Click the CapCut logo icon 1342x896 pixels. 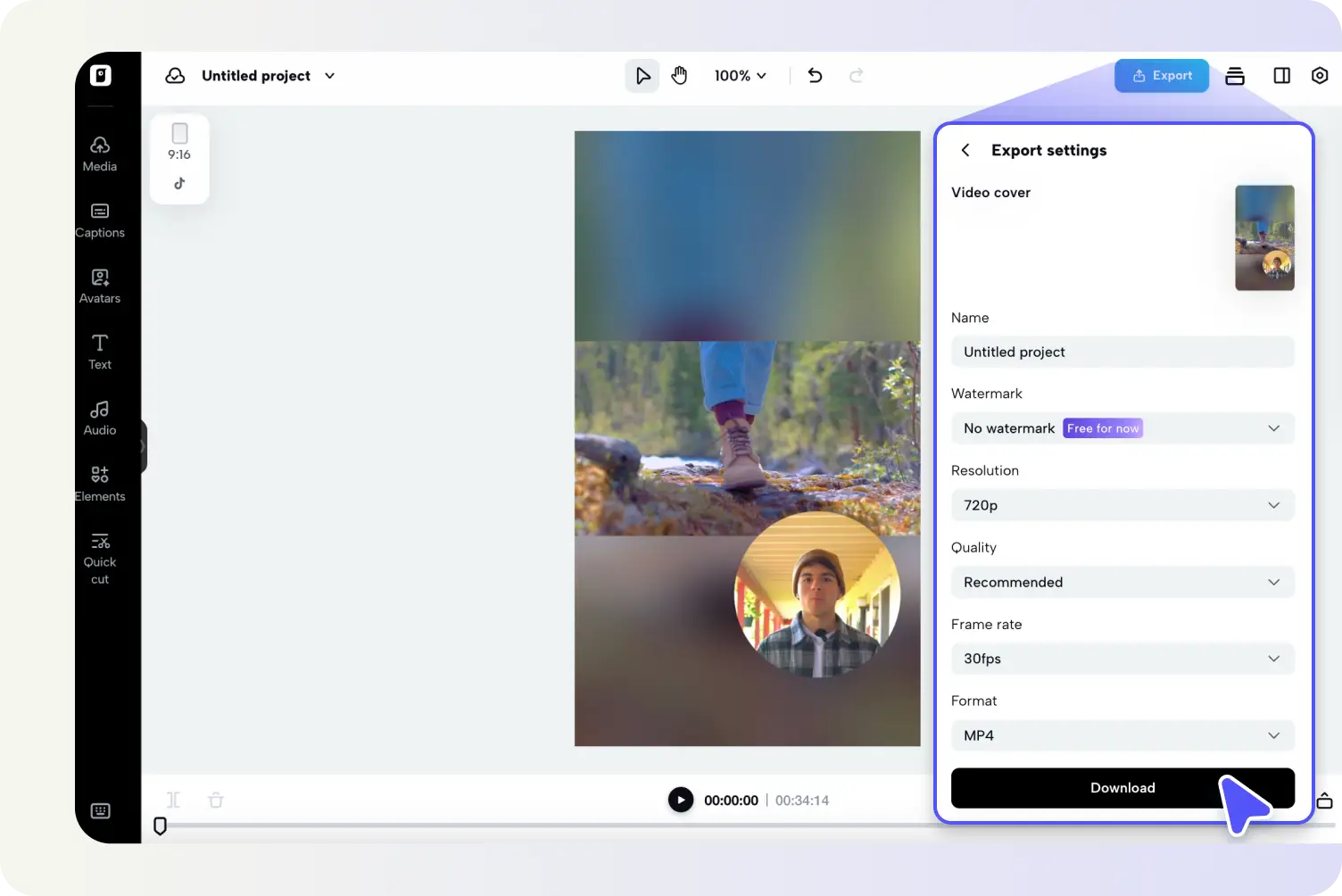[101, 76]
